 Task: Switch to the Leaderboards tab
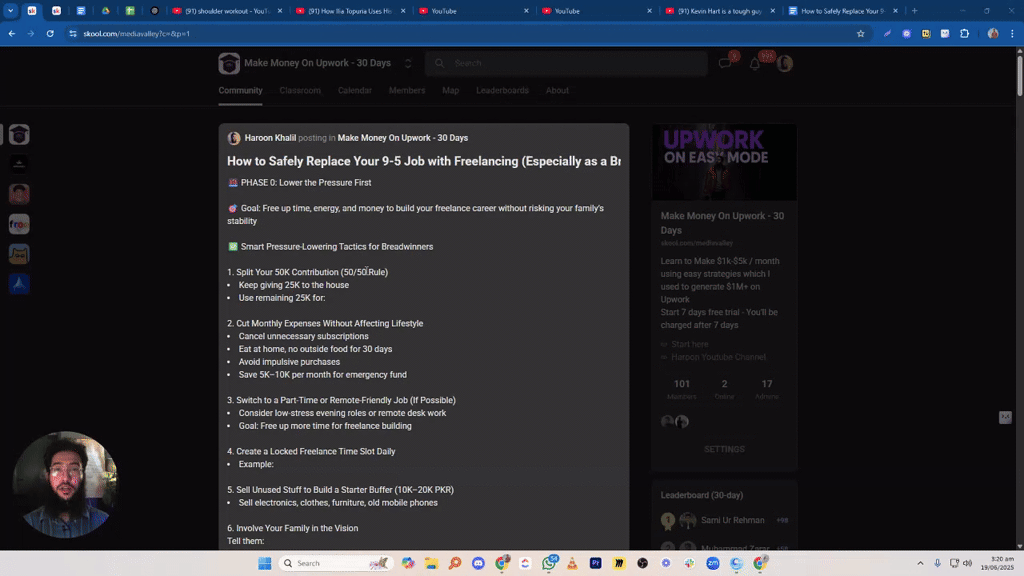(x=502, y=90)
